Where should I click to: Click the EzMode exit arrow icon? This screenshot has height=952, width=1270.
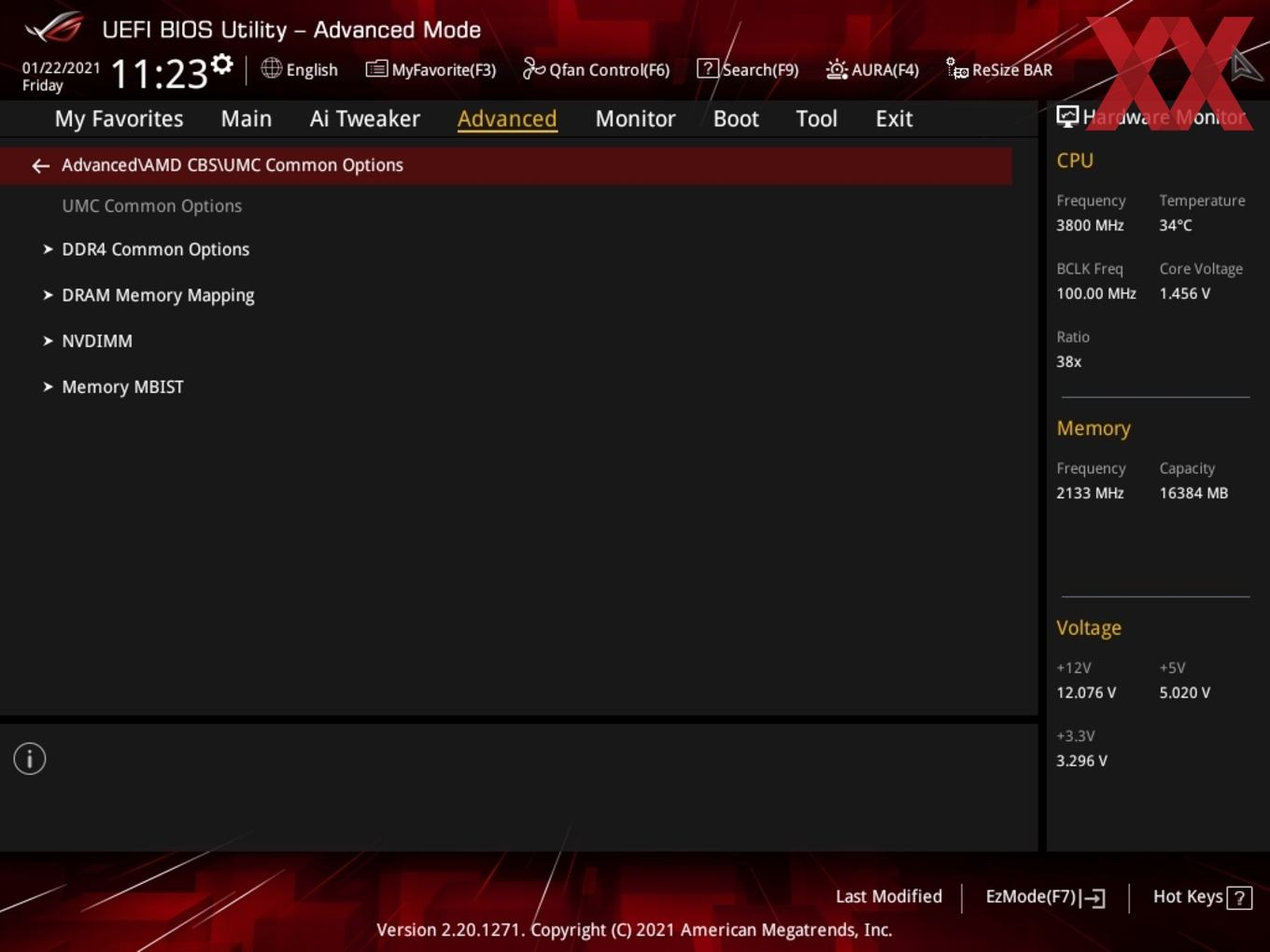(x=1094, y=898)
